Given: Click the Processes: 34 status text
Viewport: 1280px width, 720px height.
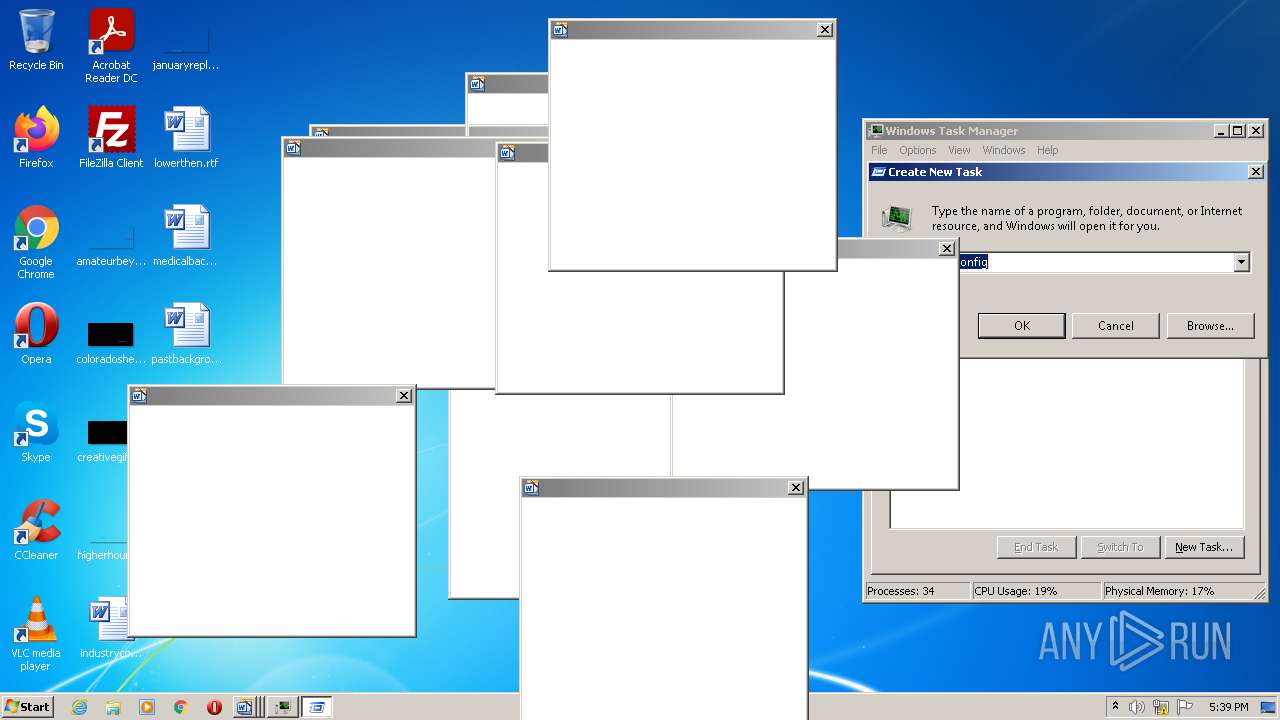Looking at the screenshot, I should pos(900,591).
